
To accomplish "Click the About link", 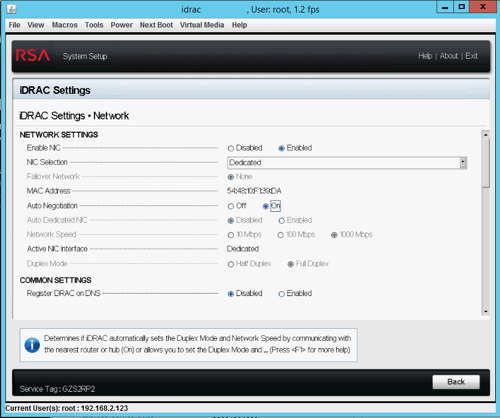I will click(449, 56).
